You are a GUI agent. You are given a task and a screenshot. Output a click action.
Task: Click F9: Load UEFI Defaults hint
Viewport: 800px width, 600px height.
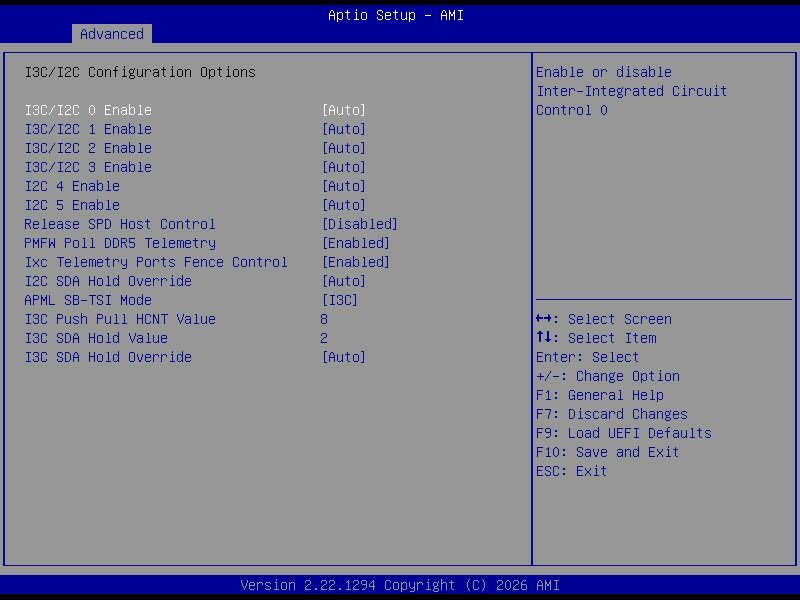(x=623, y=433)
